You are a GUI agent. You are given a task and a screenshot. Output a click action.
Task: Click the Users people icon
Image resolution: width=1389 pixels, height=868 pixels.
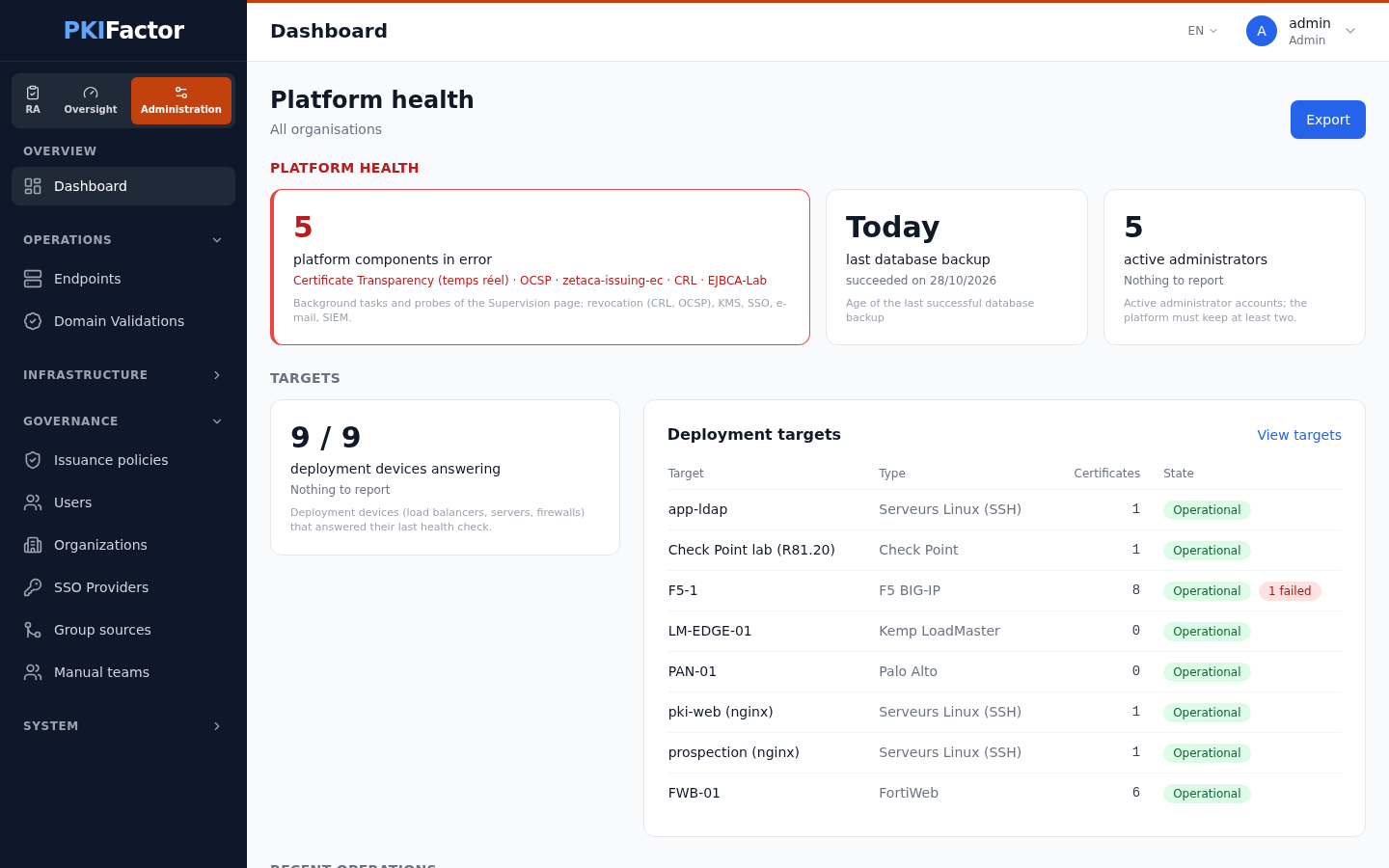point(33,502)
